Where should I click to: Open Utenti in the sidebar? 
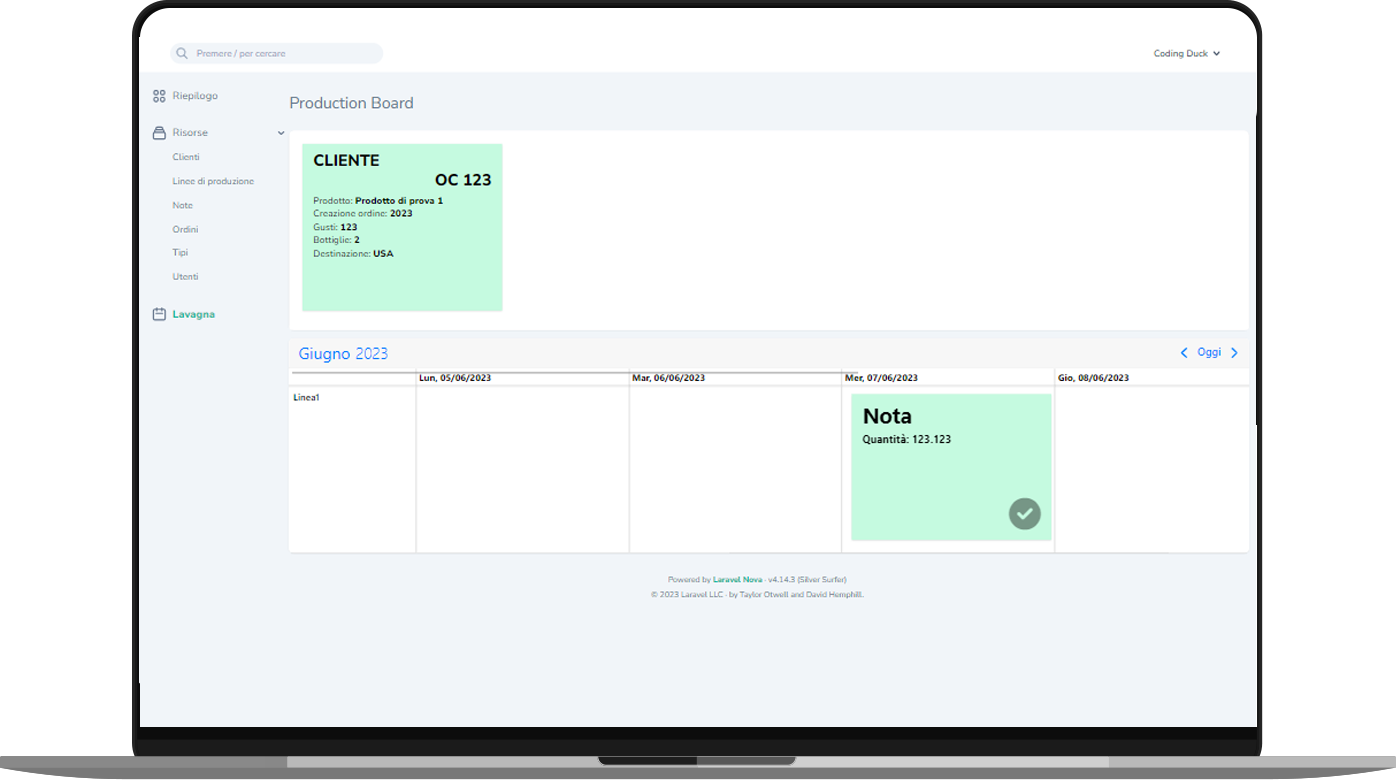pos(185,277)
